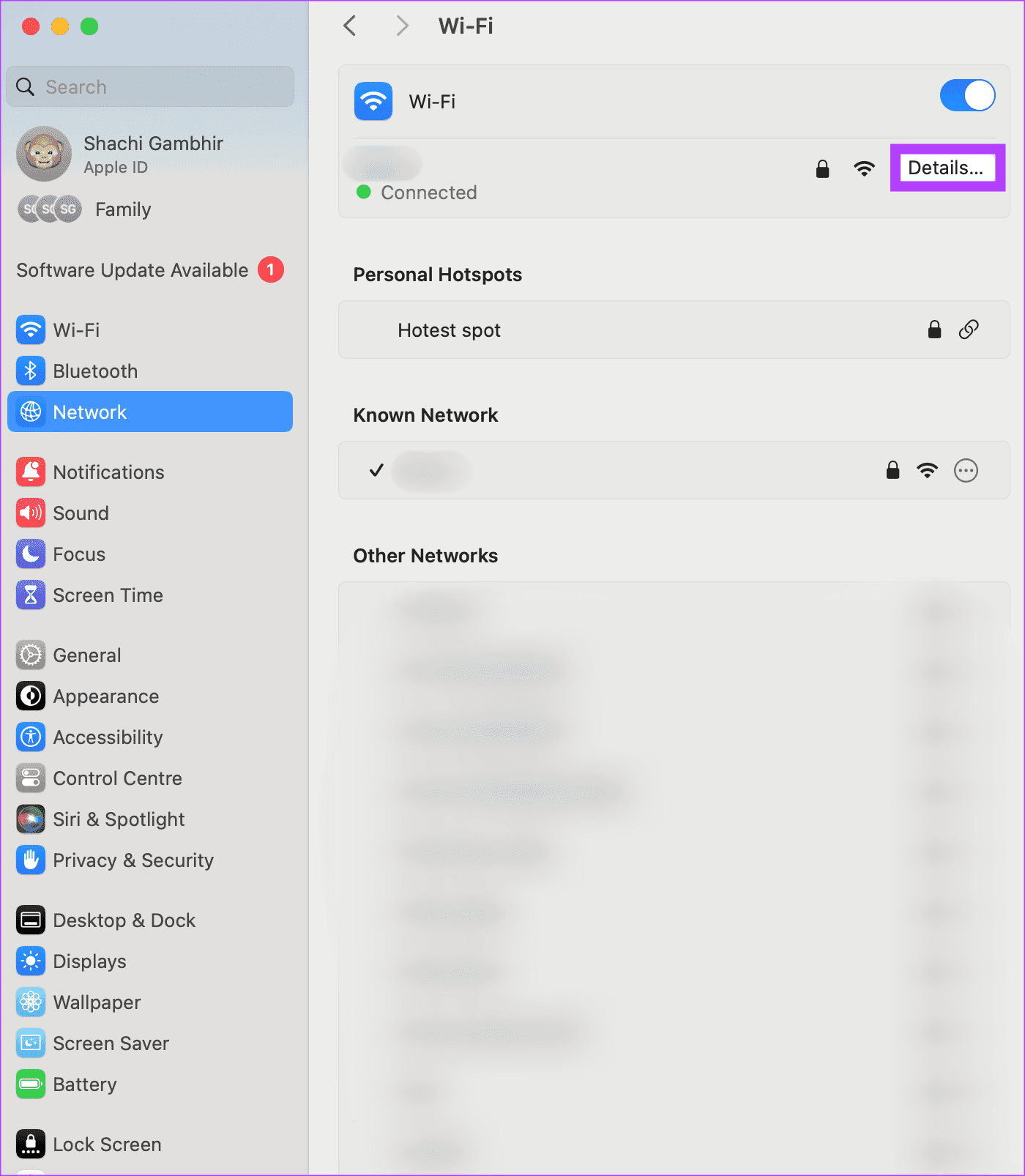Click the Control Centre icon

[31, 778]
